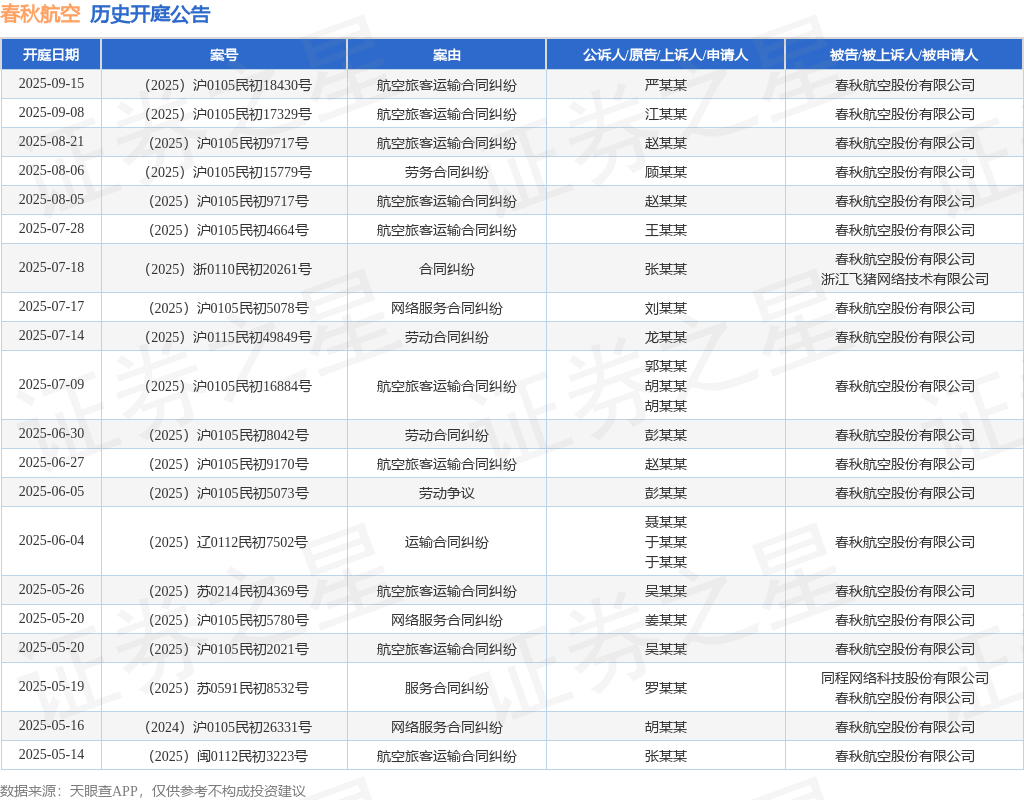Click the 服务合同纠纷 cause cell
This screenshot has height=800, width=1024.
[447, 688]
